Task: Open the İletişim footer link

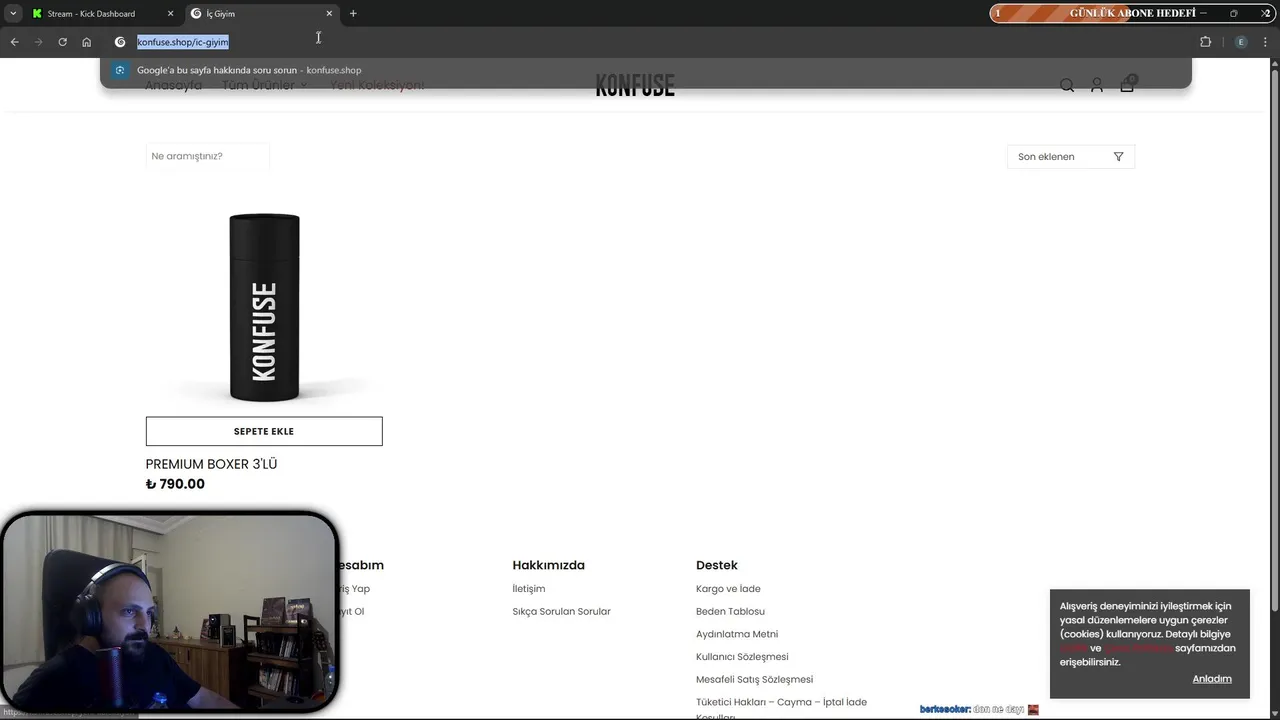Action: point(528,589)
